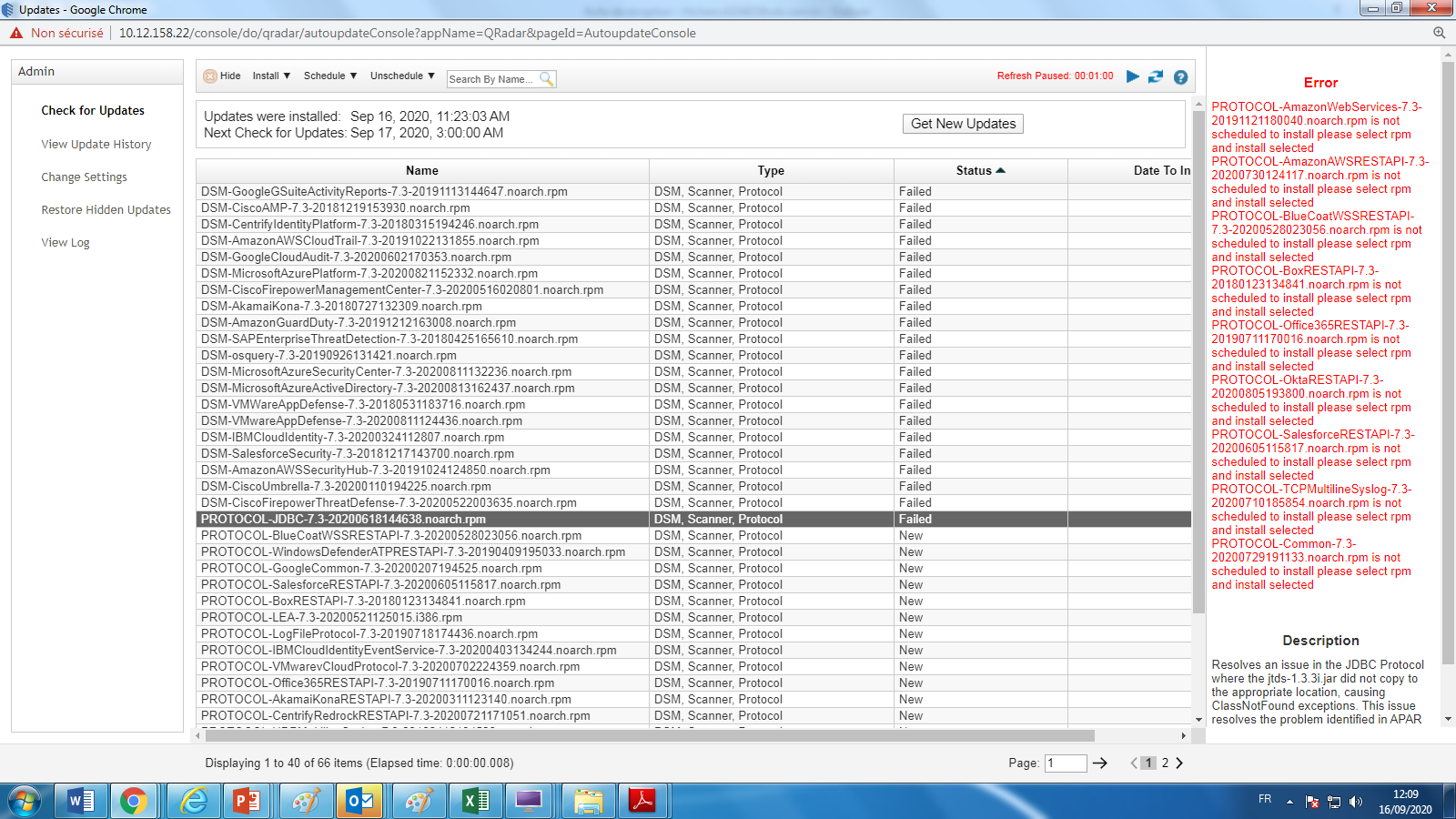
Task: Open the Windows Start button
Action: coord(25,801)
